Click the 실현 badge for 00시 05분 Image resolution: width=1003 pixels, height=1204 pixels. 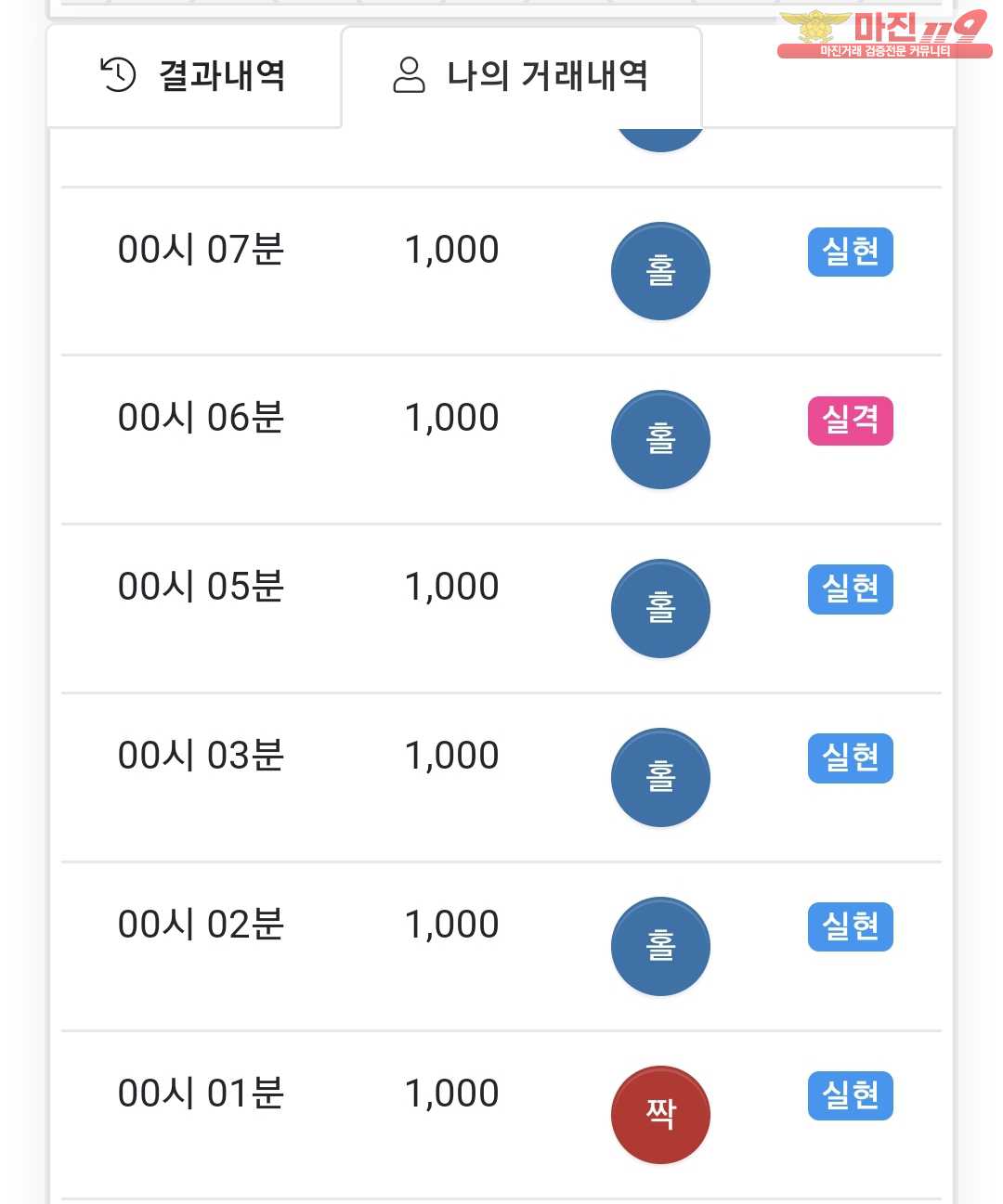point(850,589)
